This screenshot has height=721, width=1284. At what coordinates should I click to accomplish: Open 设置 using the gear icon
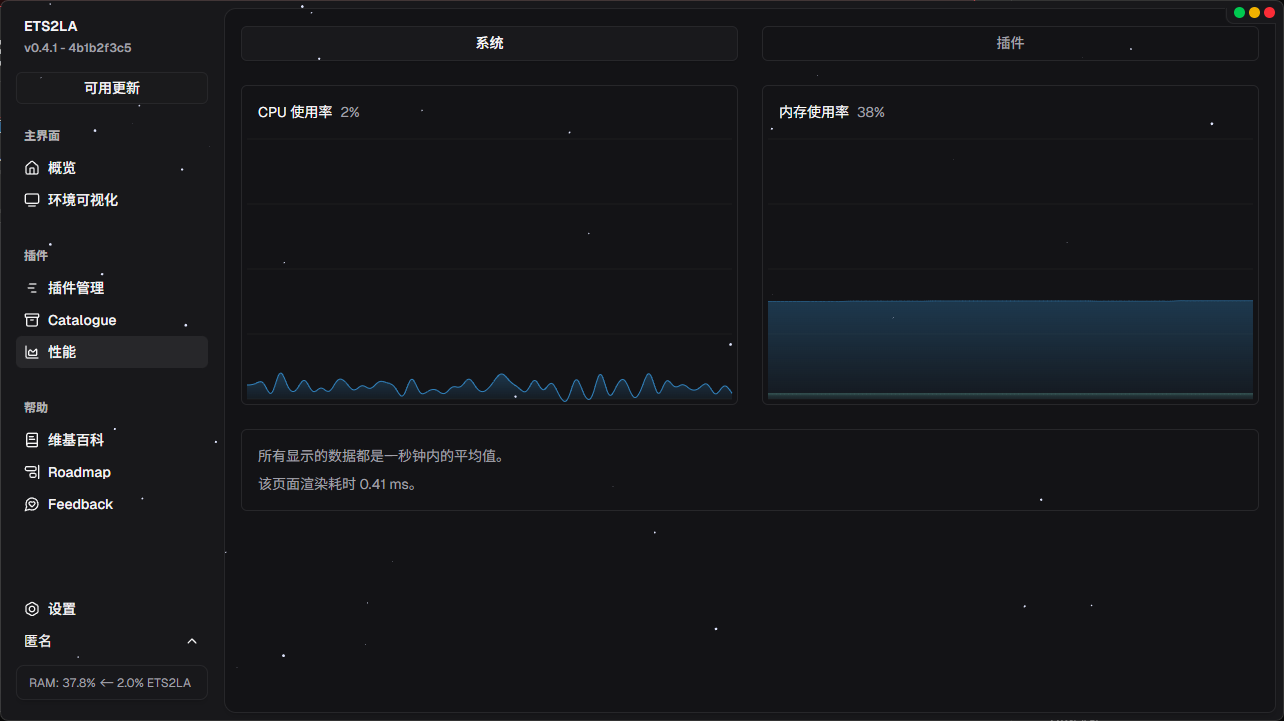point(32,609)
